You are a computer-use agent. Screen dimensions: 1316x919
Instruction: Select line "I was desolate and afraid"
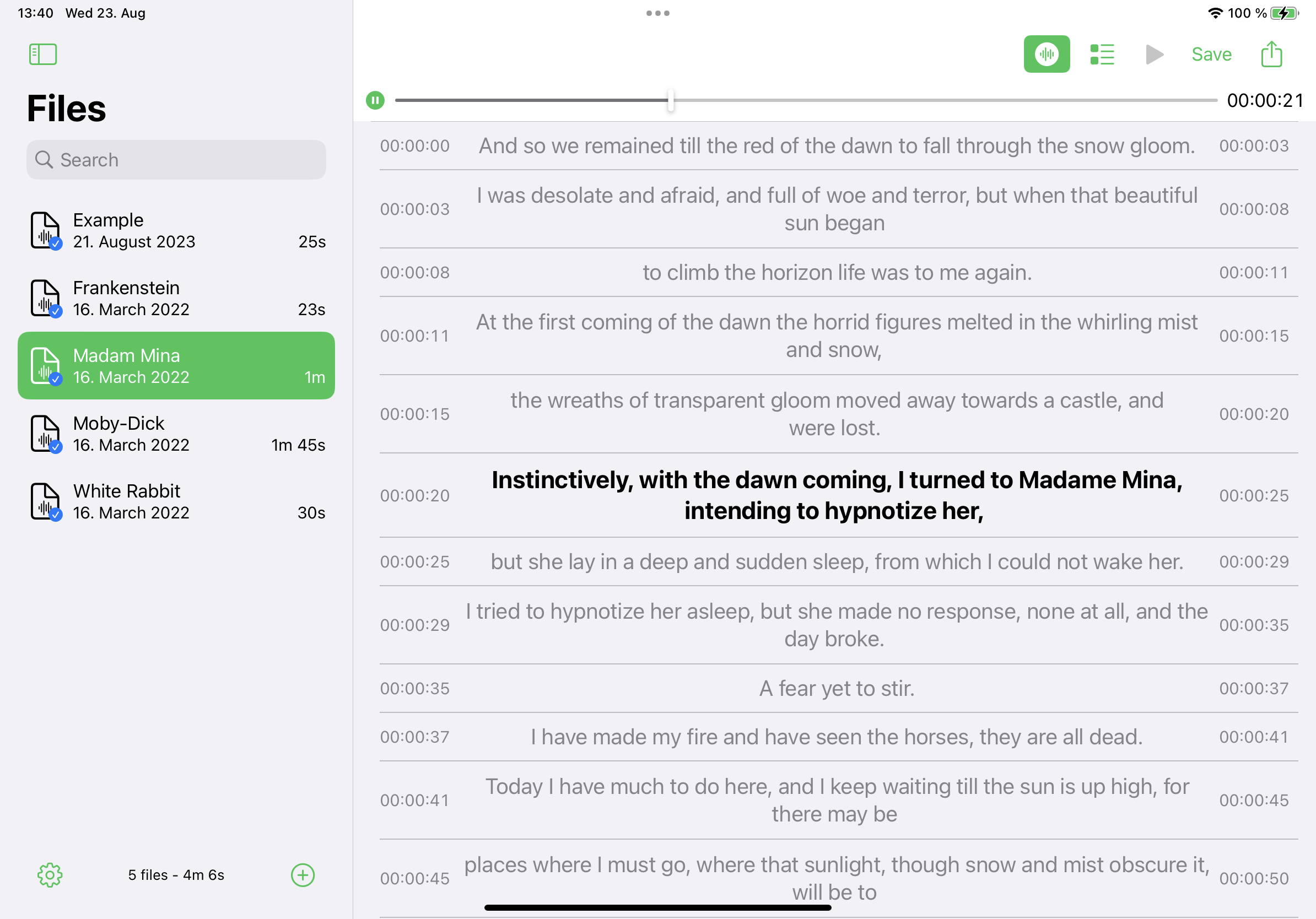coord(837,209)
